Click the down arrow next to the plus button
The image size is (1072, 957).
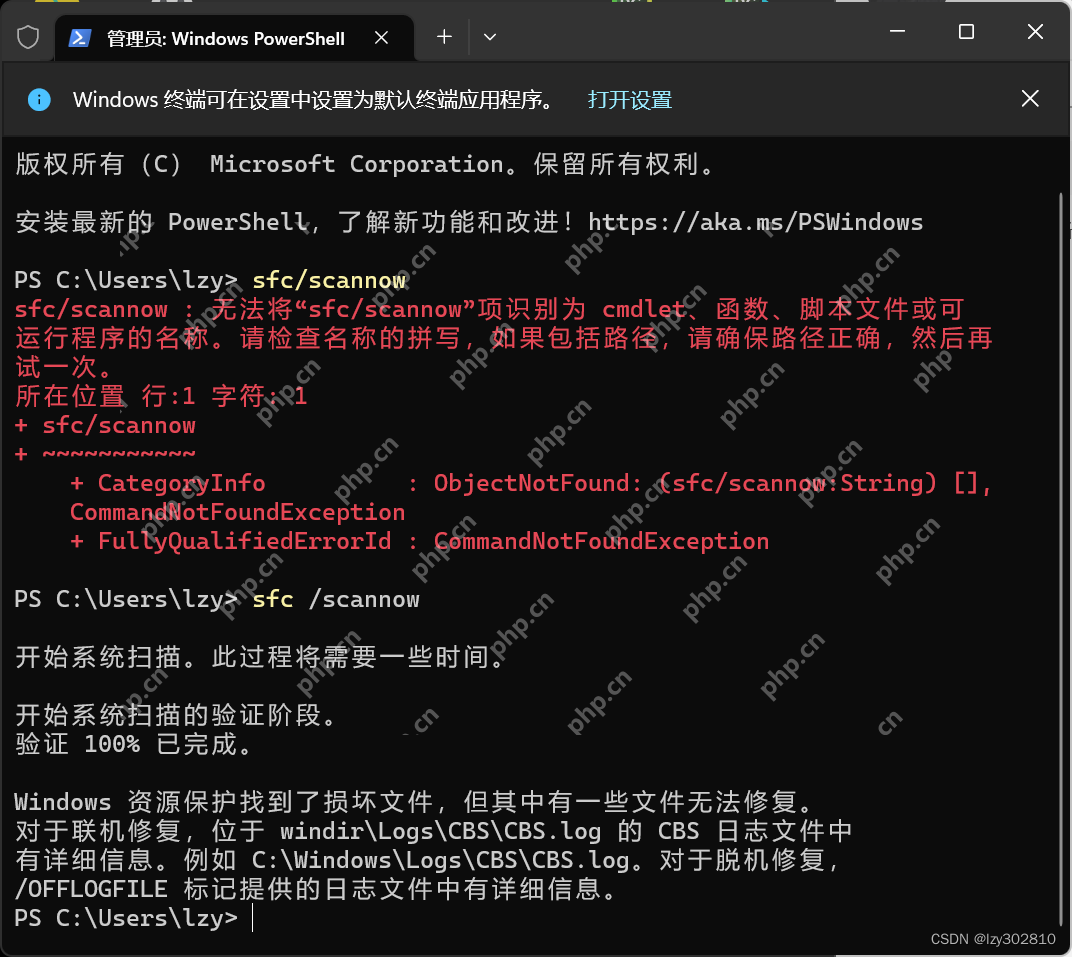489,36
